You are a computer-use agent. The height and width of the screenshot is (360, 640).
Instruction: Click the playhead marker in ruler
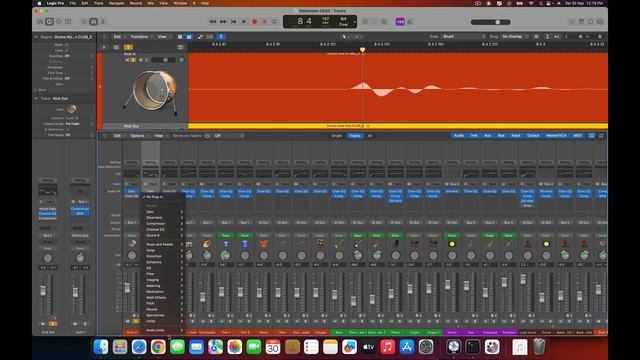362,50
